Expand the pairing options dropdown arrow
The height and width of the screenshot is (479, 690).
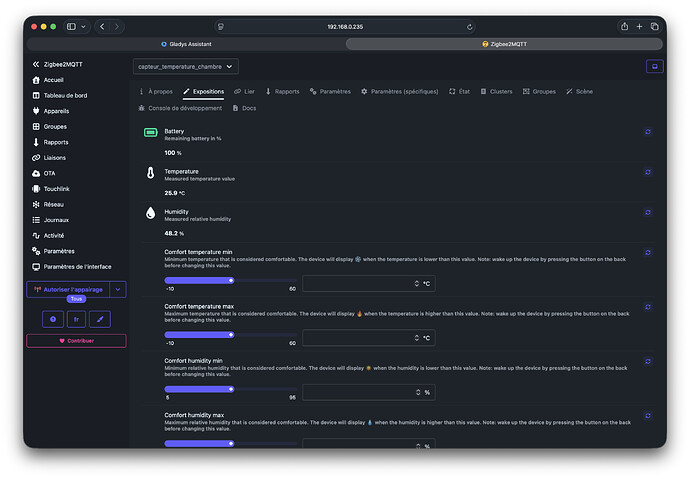118,289
